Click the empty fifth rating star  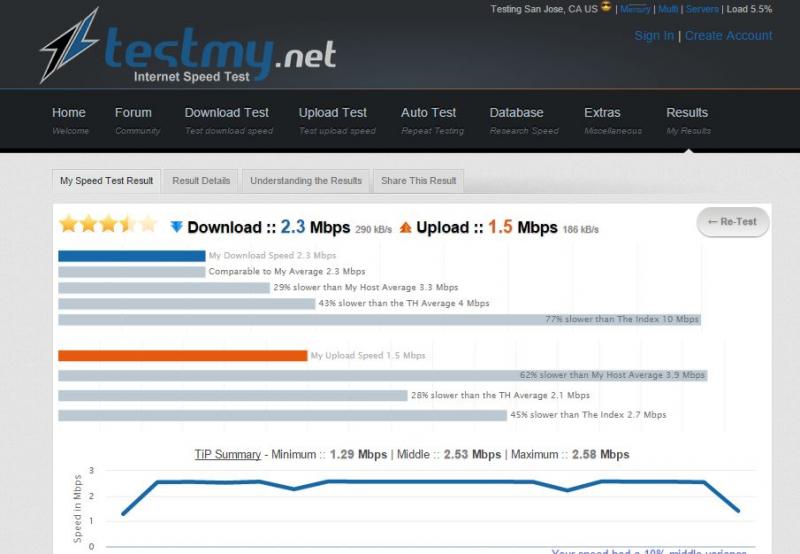click(148, 223)
